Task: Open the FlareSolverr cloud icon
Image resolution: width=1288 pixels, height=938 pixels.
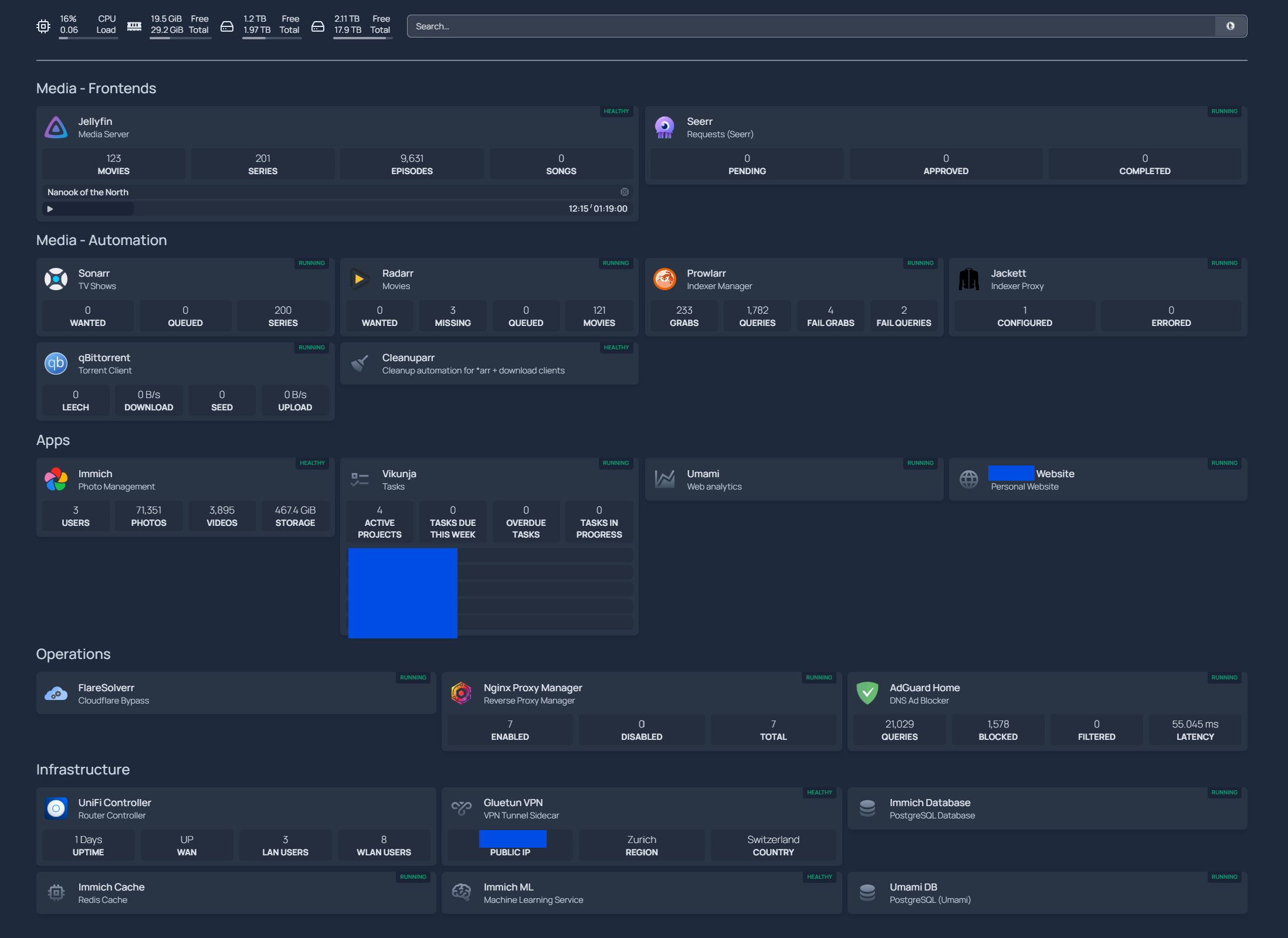Action: tap(56, 694)
